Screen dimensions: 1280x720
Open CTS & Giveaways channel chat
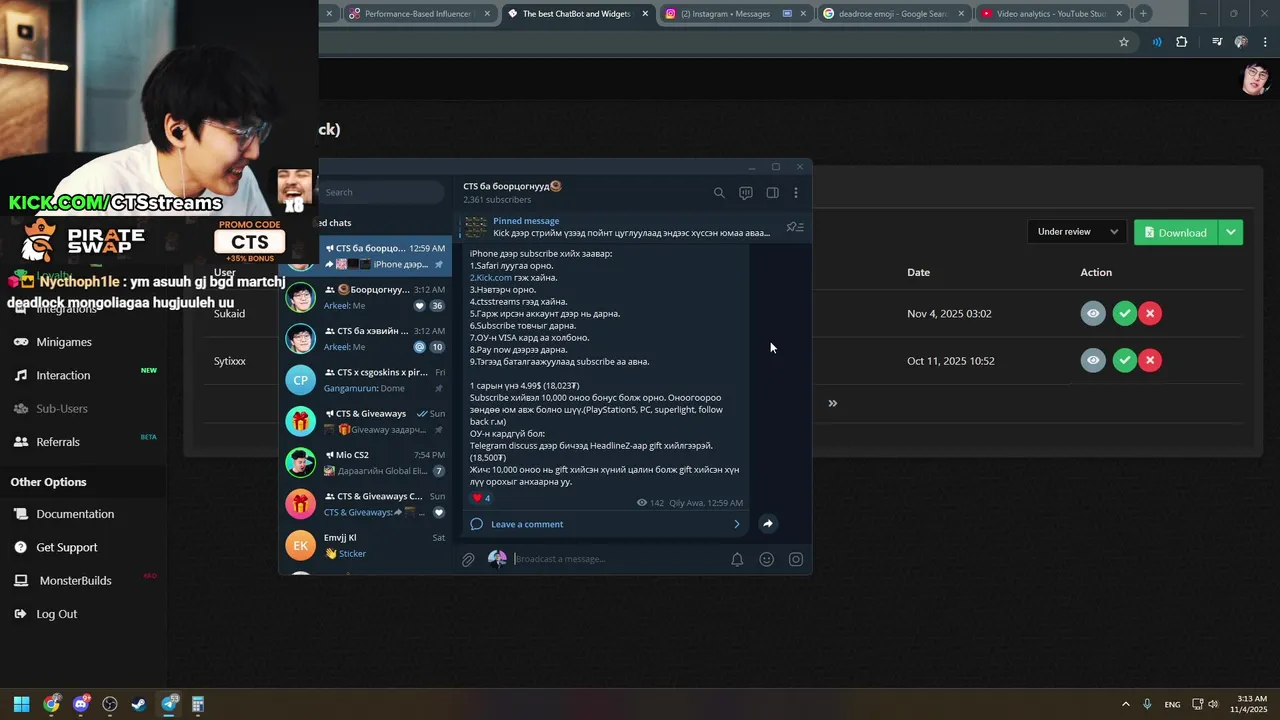367,421
